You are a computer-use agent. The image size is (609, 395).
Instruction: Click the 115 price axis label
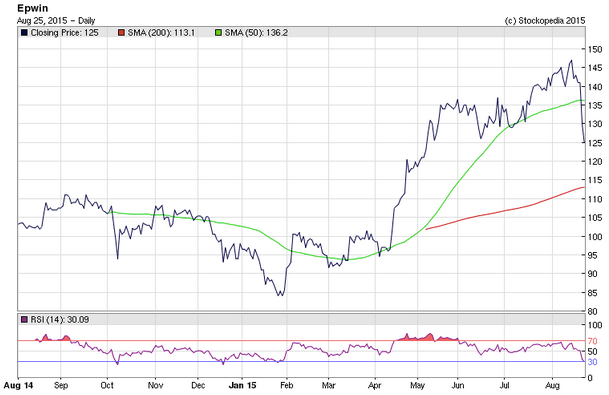point(595,180)
